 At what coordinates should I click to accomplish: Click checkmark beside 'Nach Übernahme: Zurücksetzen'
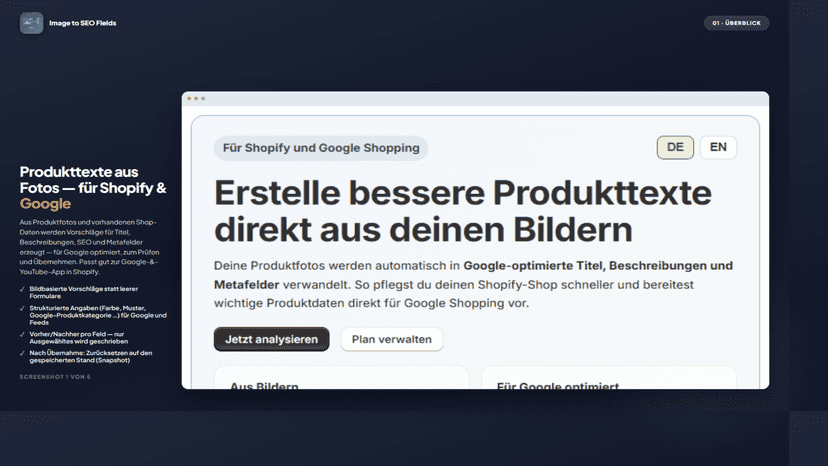(22, 353)
